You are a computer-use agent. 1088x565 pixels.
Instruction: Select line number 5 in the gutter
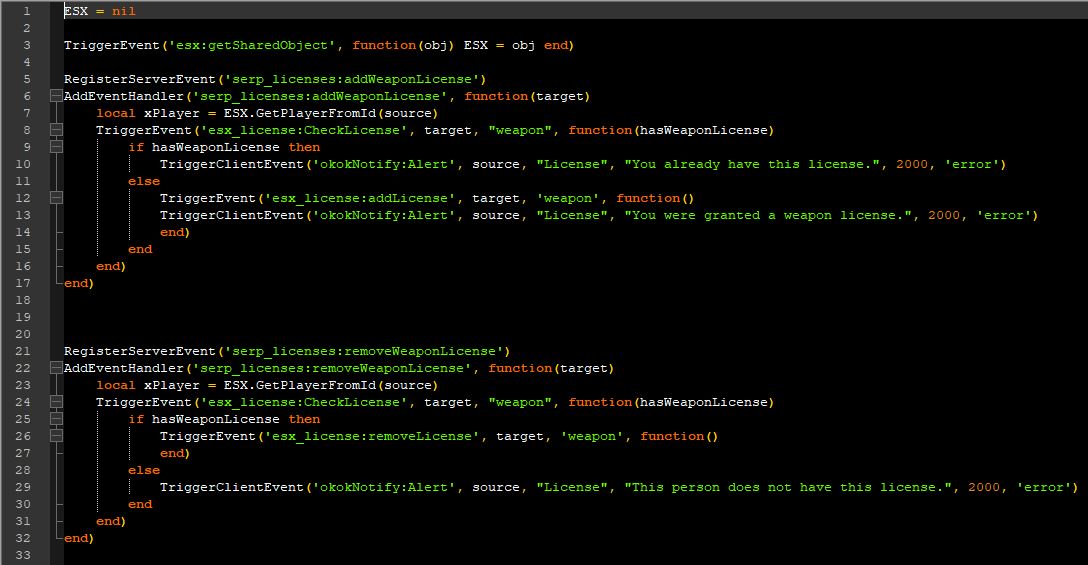click(x=27, y=79)
